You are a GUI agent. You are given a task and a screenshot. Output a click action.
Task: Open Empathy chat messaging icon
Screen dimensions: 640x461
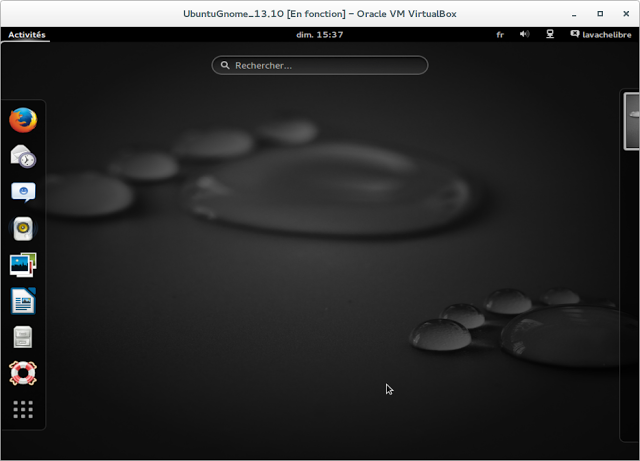(23, 192)
